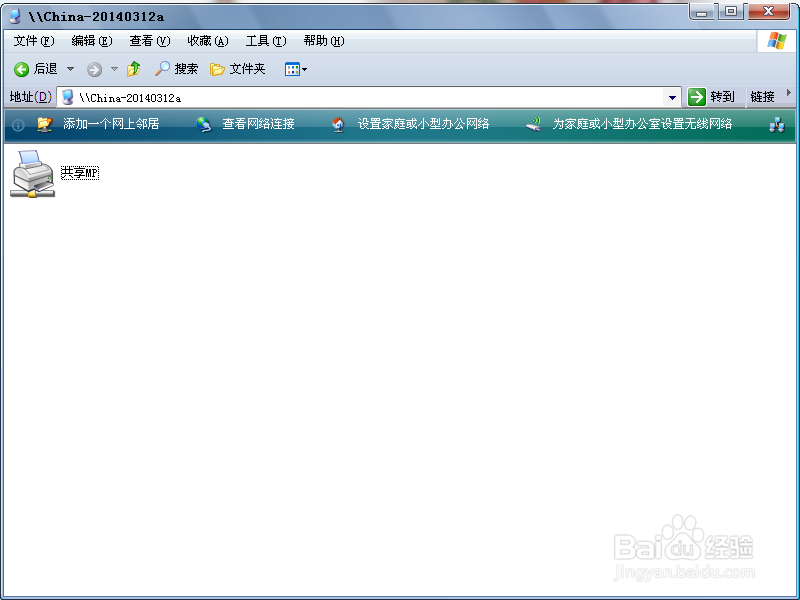
Task: Open the 收藏(A) menu
Action: pos(208,41)
